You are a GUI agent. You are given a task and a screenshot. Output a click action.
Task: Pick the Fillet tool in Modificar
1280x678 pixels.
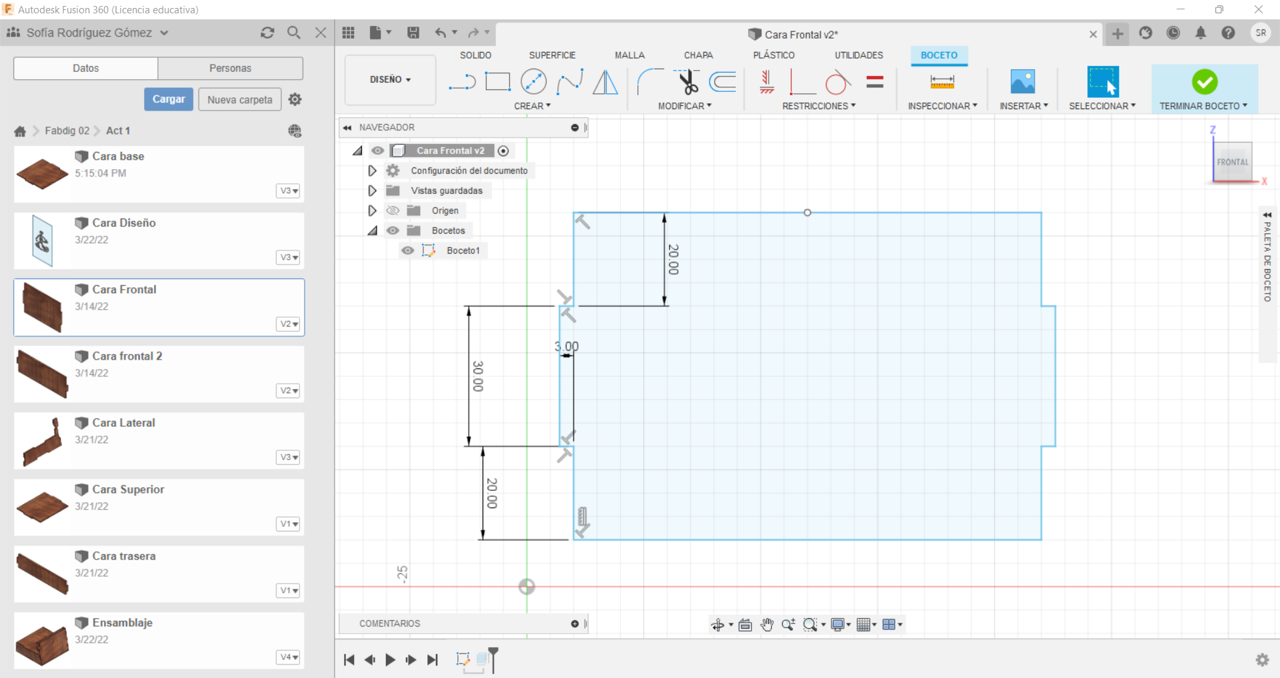(651, 82)
